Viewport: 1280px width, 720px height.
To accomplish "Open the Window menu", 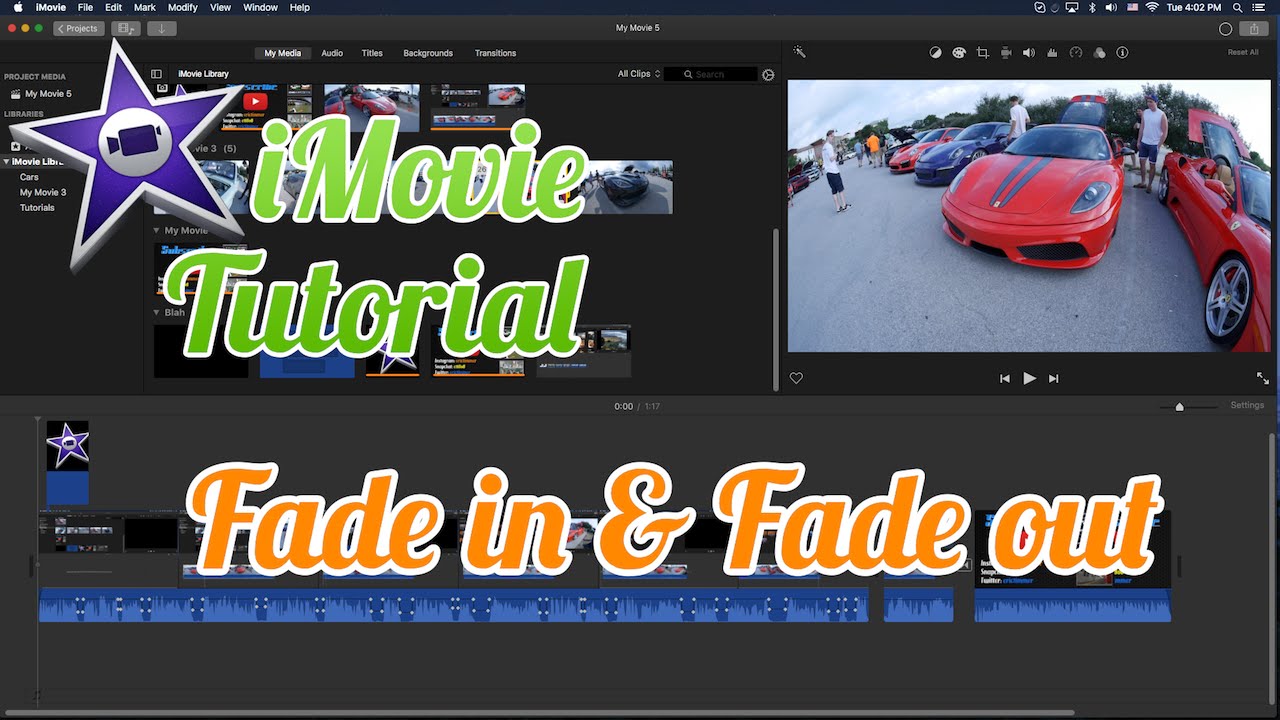I will click(x=261, y=7).
